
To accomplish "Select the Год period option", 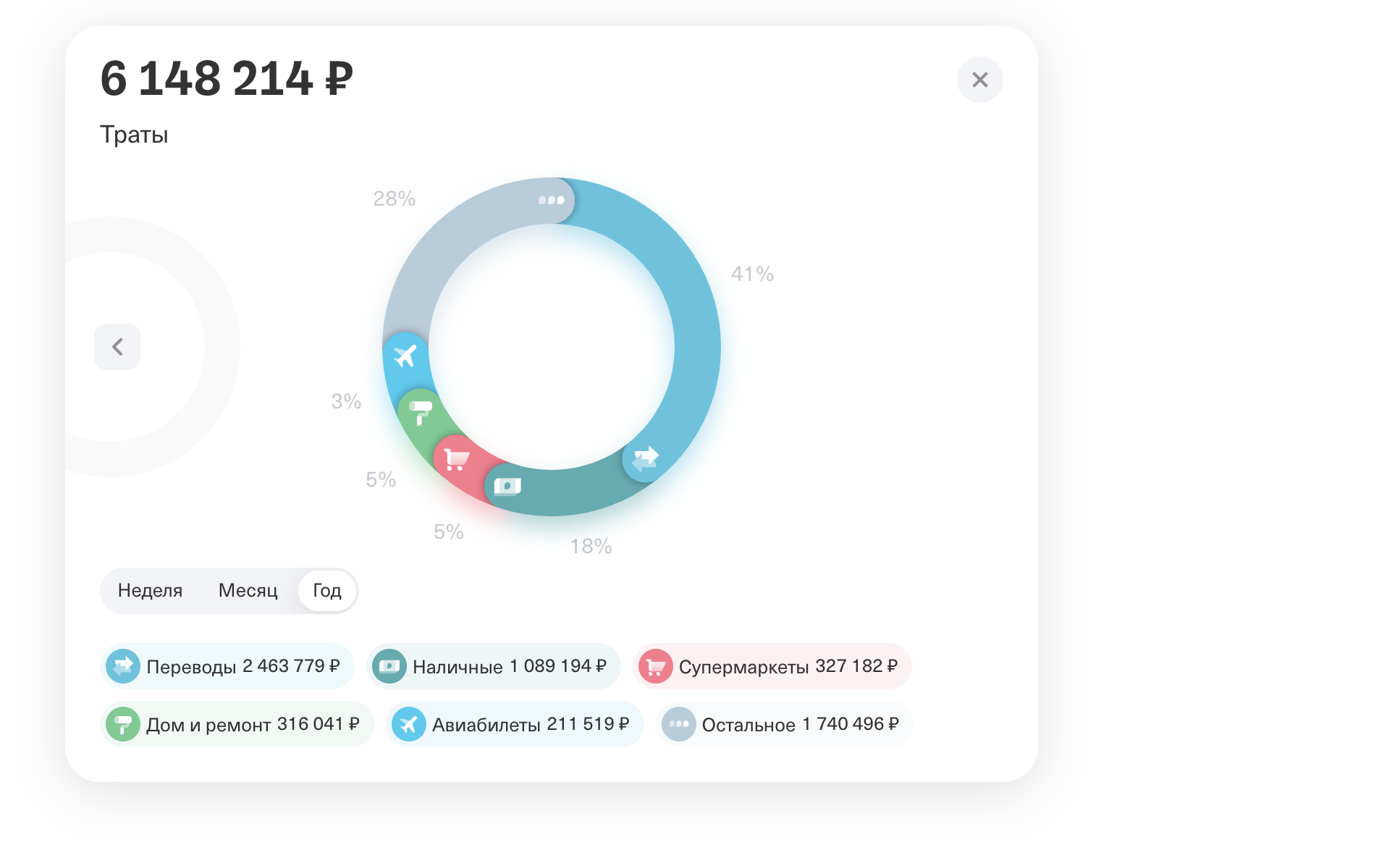I will [327, 591].
